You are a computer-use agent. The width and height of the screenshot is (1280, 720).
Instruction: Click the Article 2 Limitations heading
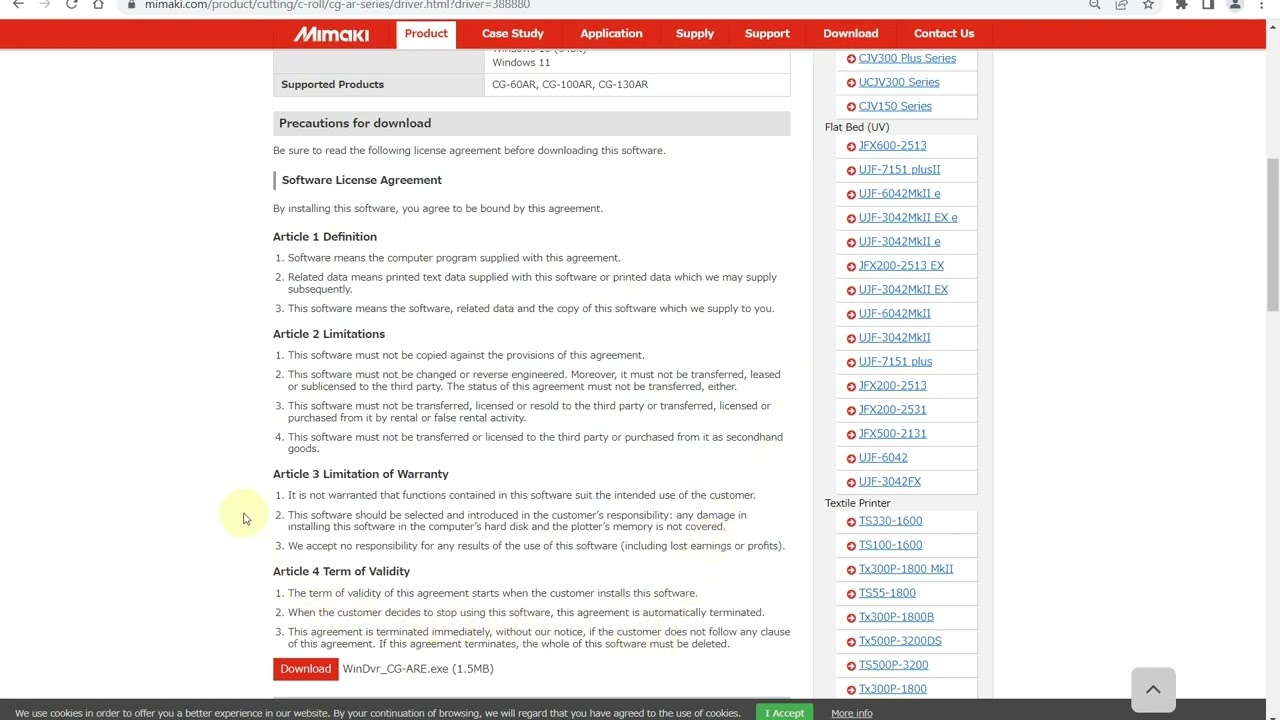pyautogui.click(x=329, y=334)
